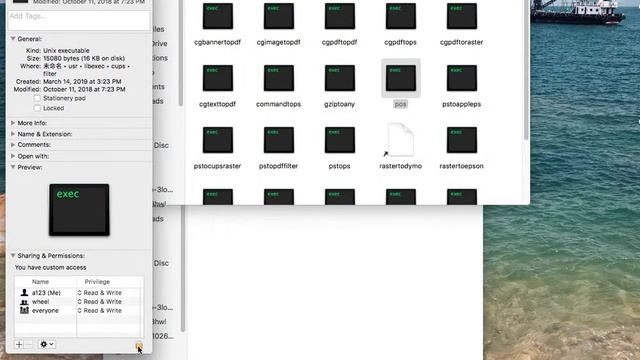Click the 'Unix executable' kind value
640x360 pixels.
pyautogui.click(x=66, y=51)
